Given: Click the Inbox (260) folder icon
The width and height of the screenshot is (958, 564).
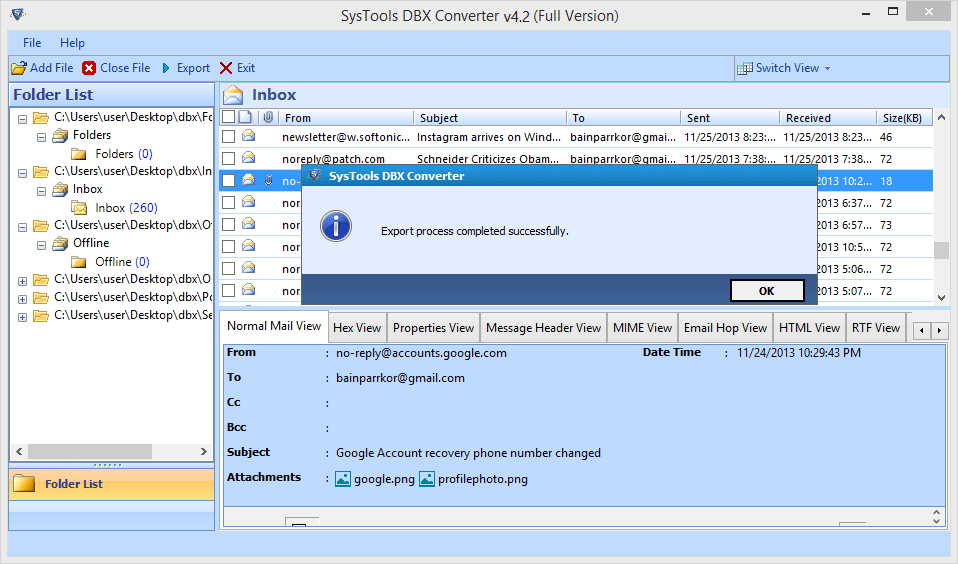Looking at the screenshot, I should (79, 208).
